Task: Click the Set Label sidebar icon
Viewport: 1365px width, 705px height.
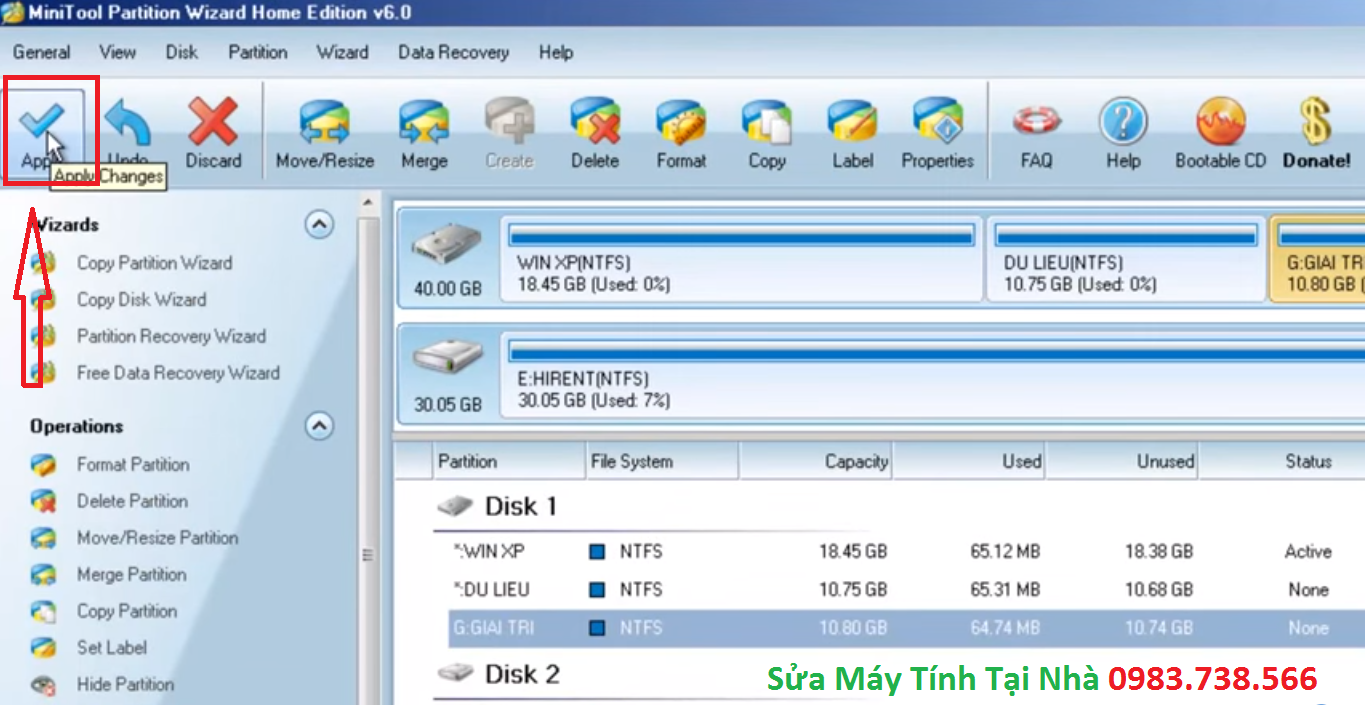Action: (43, 648)
